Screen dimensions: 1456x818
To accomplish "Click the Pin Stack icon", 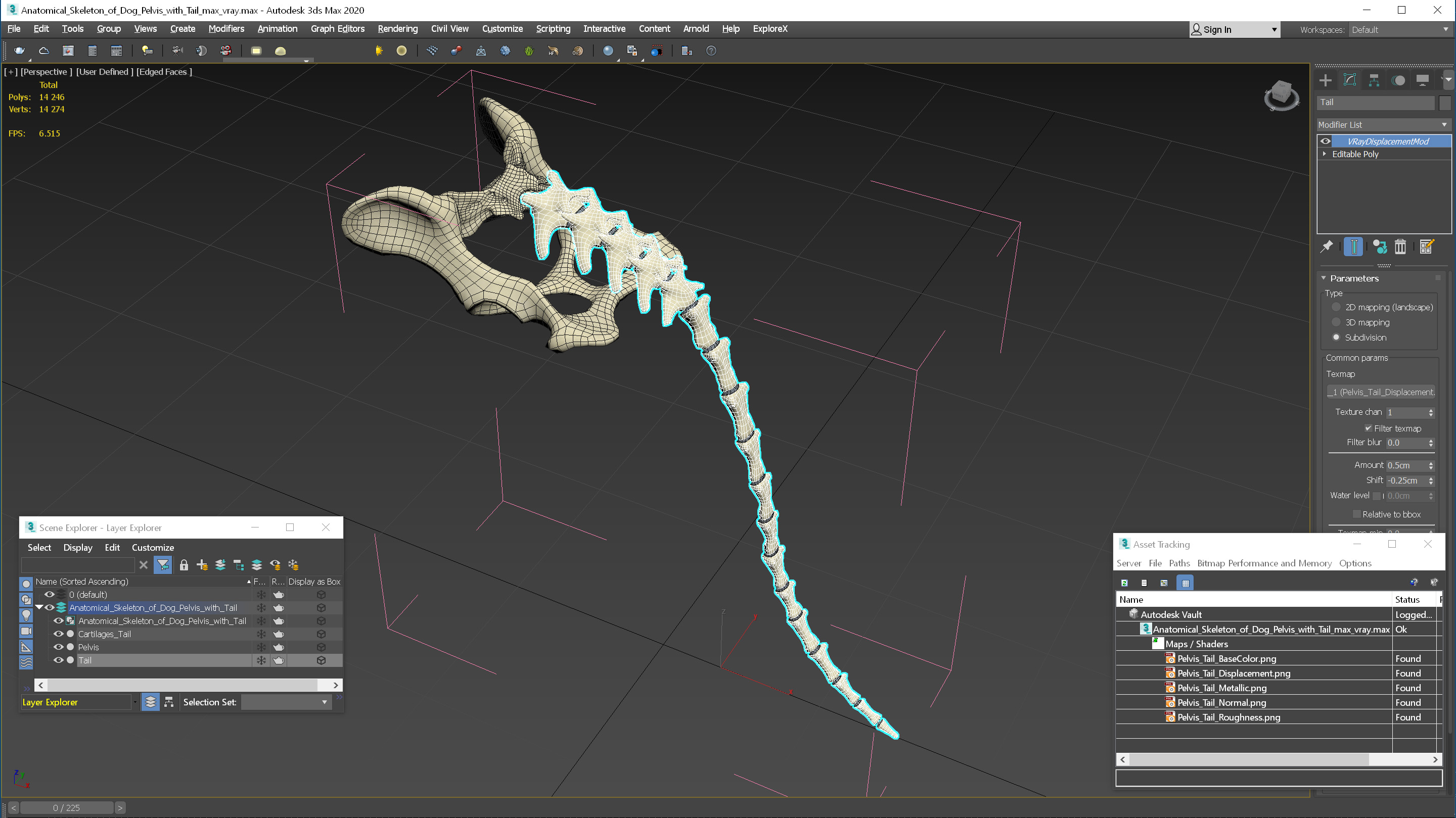I will pos(1326,247).
